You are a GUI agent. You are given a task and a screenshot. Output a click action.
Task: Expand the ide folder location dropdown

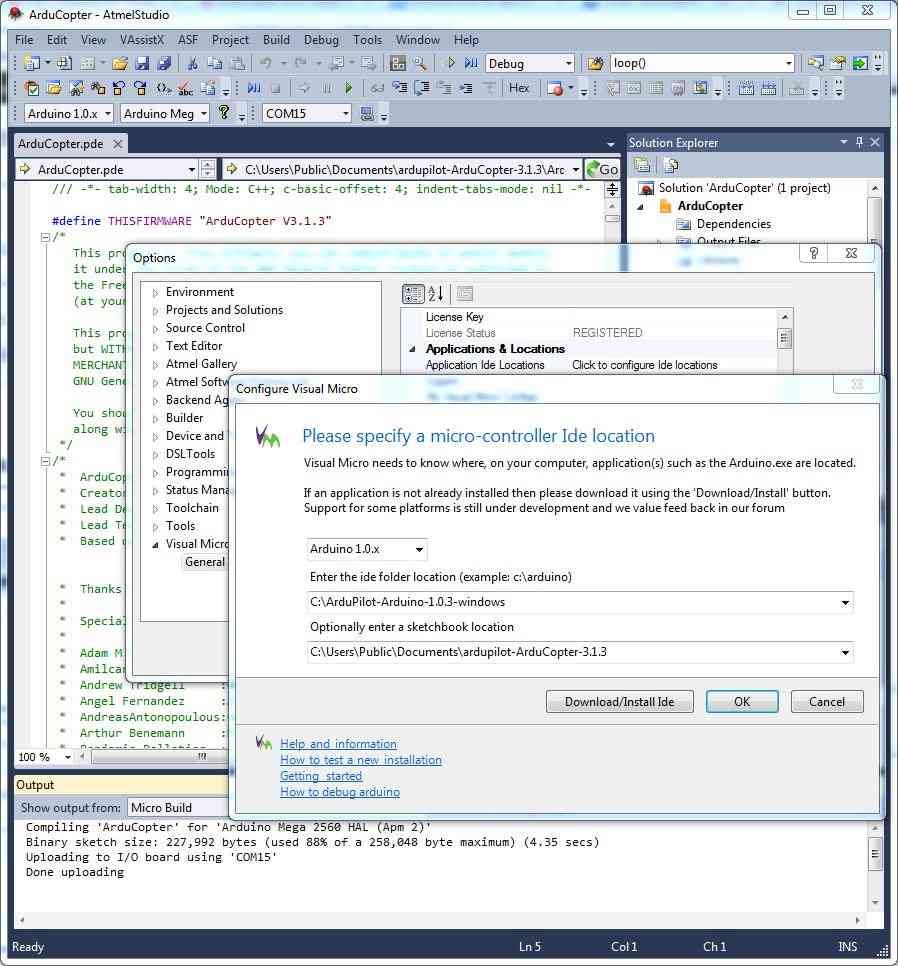click(x=846, y=602)
